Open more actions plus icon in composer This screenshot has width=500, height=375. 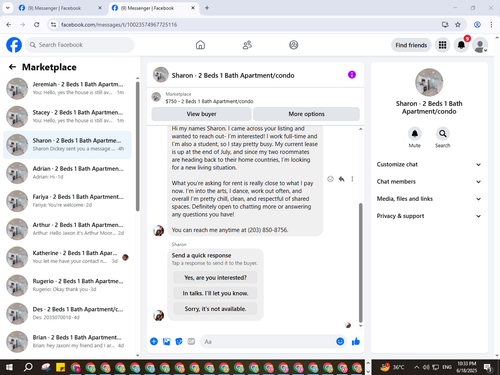pyautogui.click(x=154, y=341)
